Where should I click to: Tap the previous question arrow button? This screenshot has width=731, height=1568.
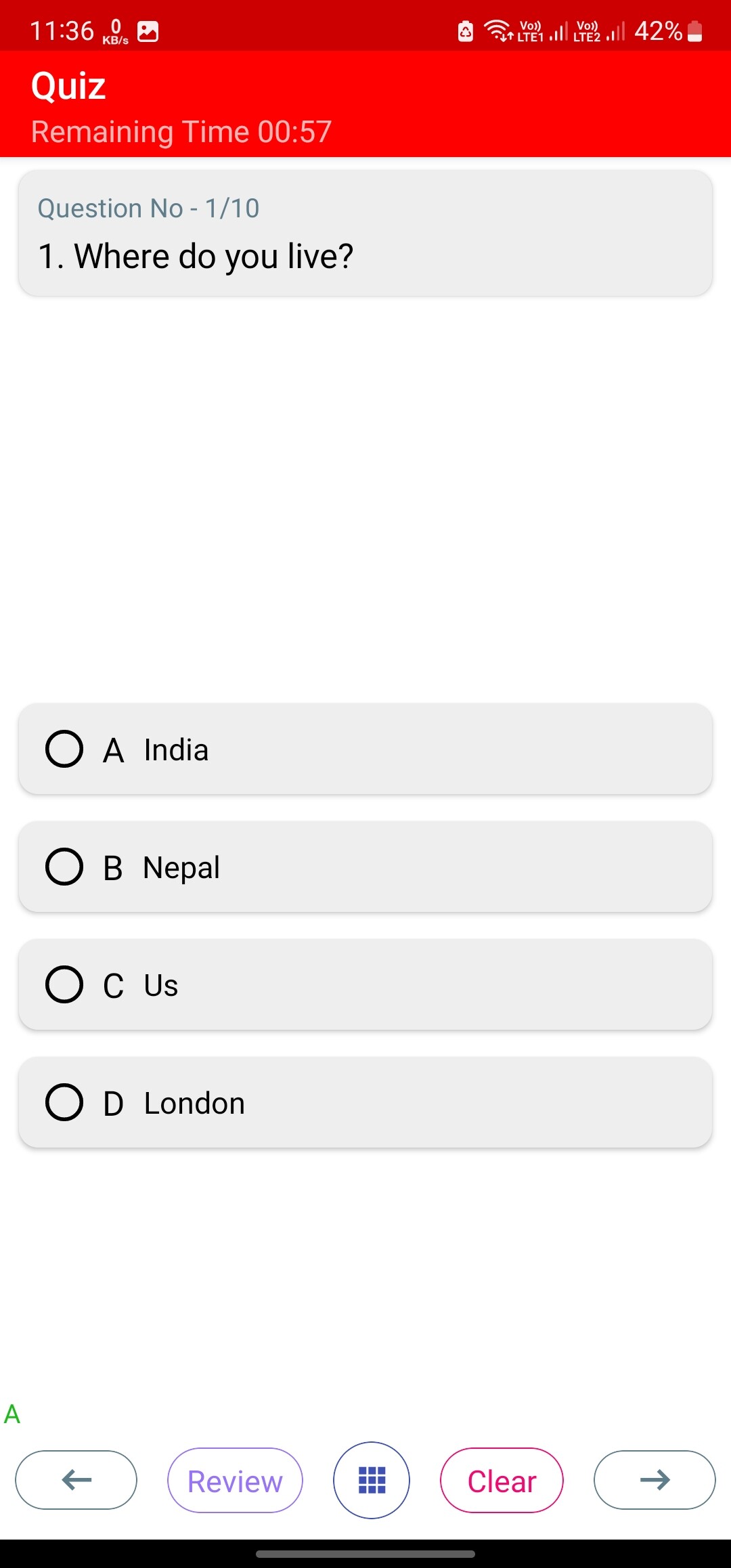point(76,1480)
